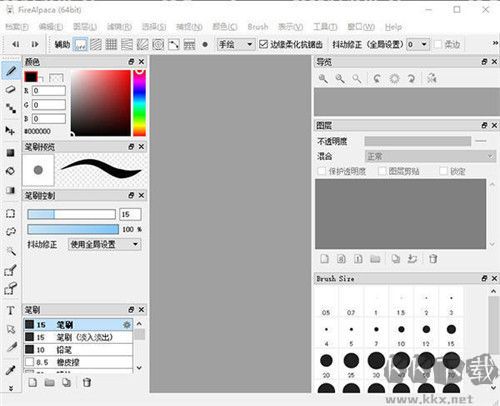Open the Layer menu
The height and width of the screenshot is (406, 500).
(85, 27)
